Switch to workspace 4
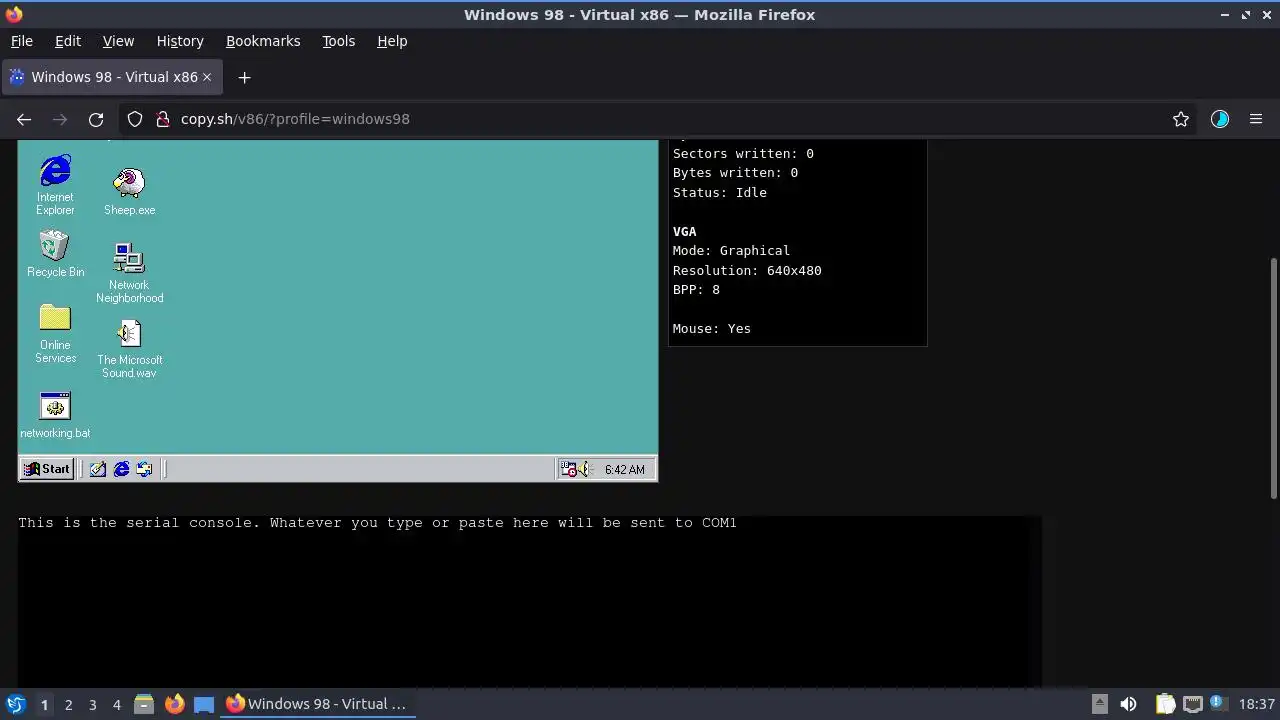1280x720 pixels. (116, 704)
